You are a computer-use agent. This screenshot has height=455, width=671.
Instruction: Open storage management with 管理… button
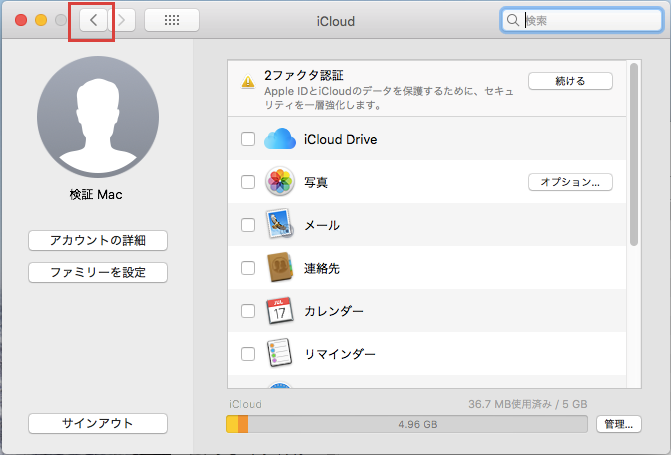click(619, 424)
